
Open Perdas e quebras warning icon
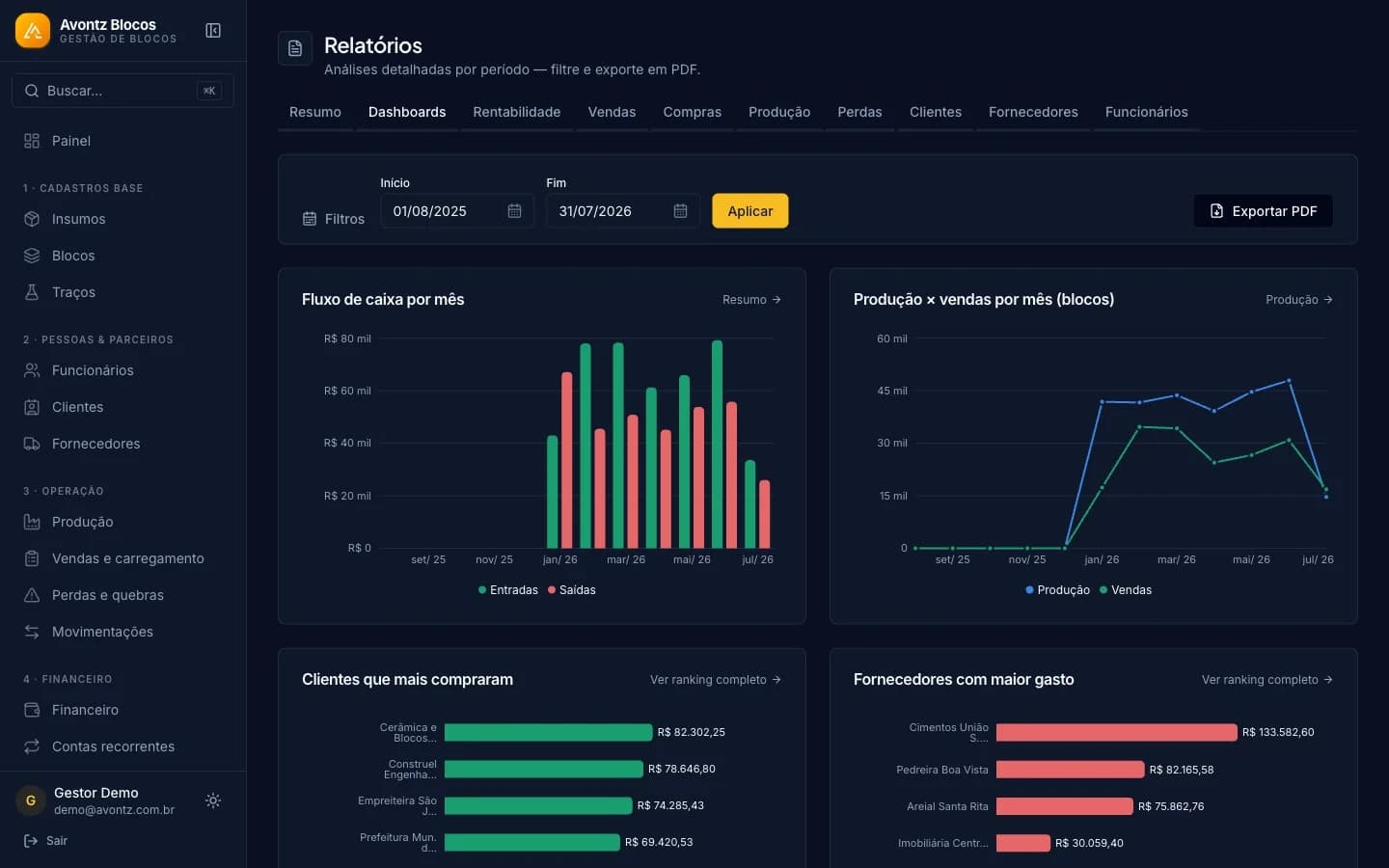pos(32,595)
